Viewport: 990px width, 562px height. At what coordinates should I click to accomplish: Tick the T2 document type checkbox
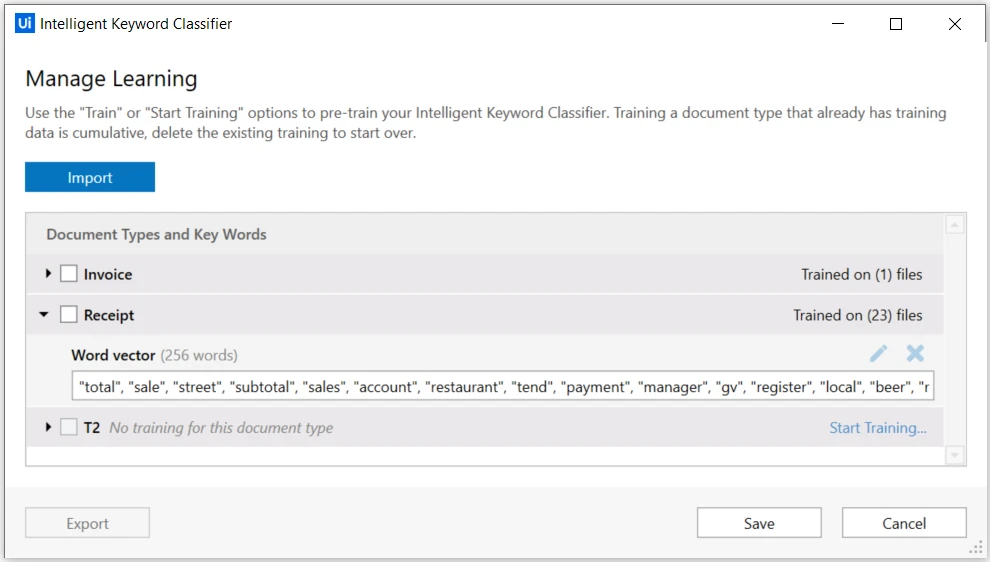(x=69, y=427)
